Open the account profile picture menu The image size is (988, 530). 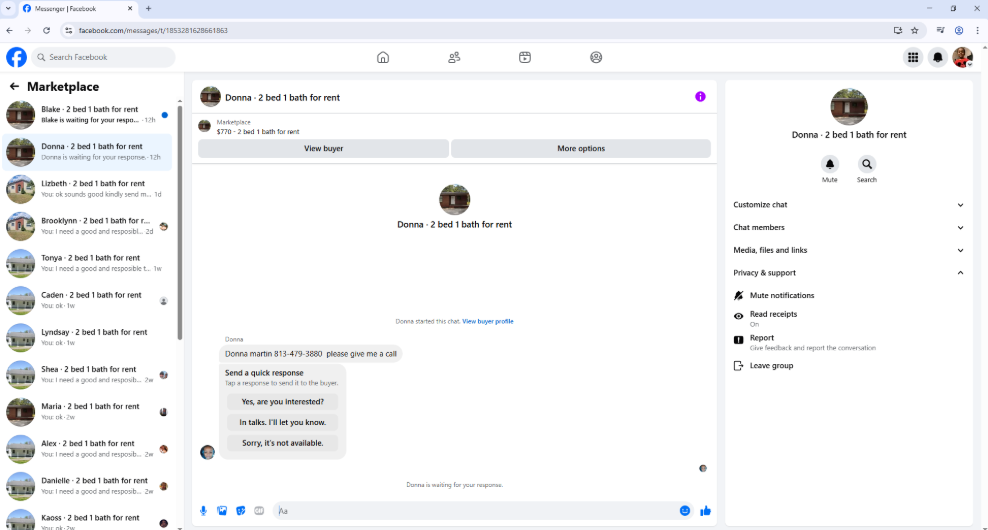click(x=962, y=57)
